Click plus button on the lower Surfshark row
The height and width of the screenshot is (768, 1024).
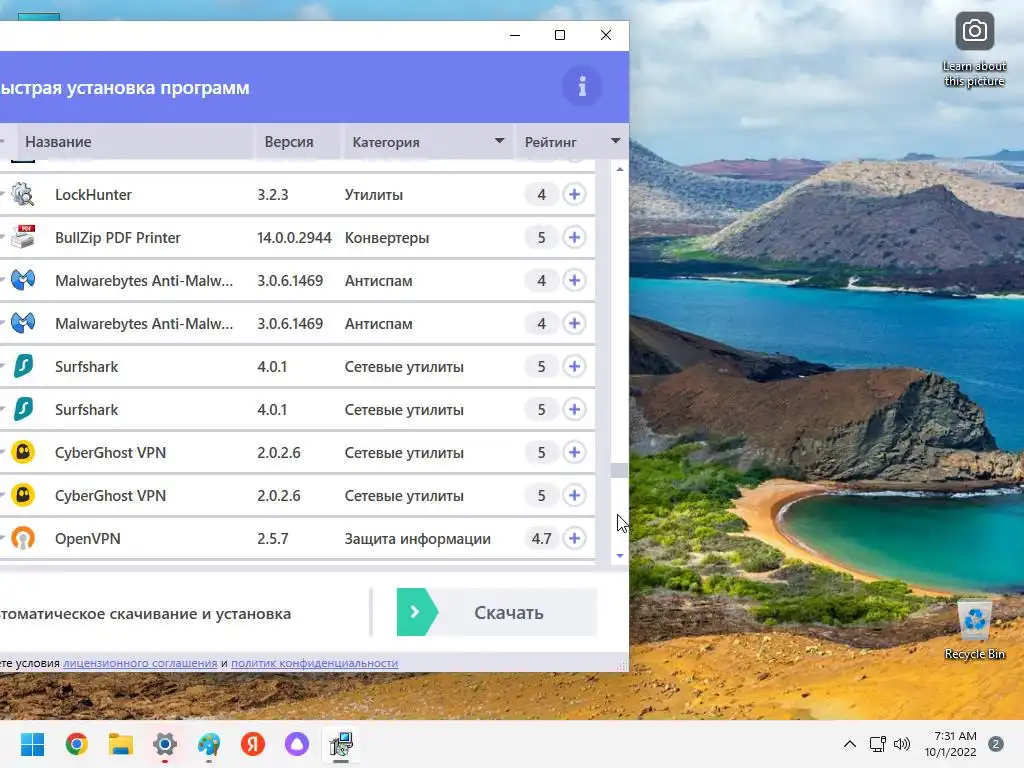(x=574, y=409)
